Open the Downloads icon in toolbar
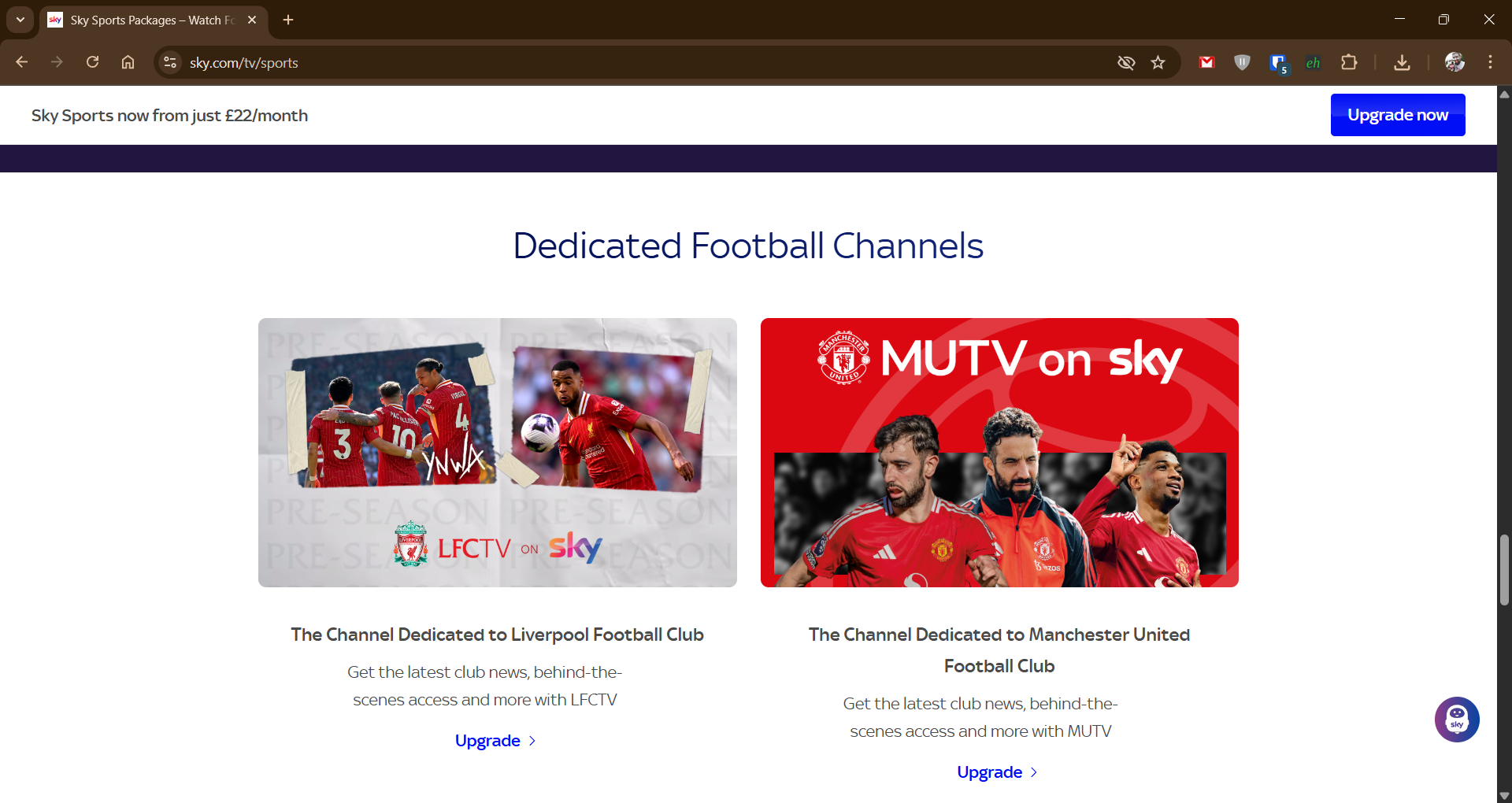 pyautogui.click(x=1402, y=62)
